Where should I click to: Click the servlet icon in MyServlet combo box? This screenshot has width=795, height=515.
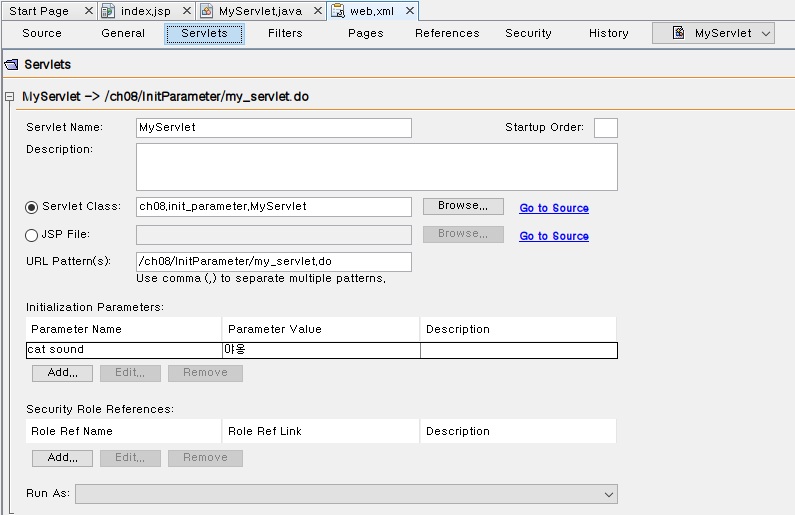(678, 33)
